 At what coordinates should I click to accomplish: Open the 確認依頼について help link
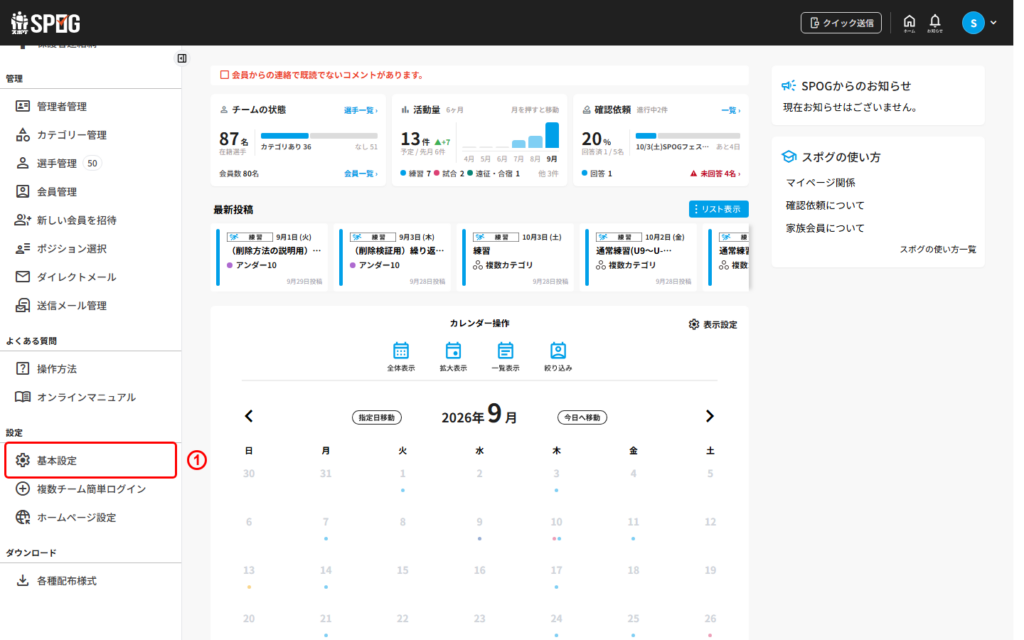pos(825,205)
